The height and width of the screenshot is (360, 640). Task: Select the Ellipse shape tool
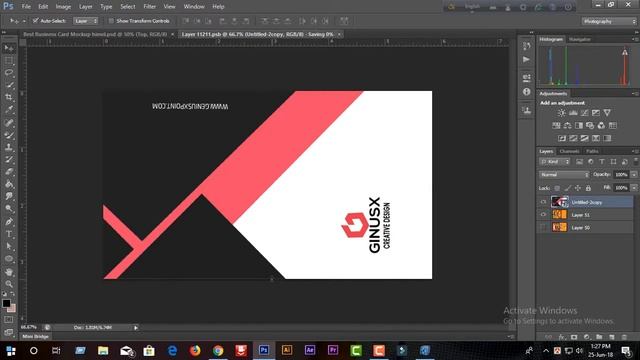click(x=9, y=259)
